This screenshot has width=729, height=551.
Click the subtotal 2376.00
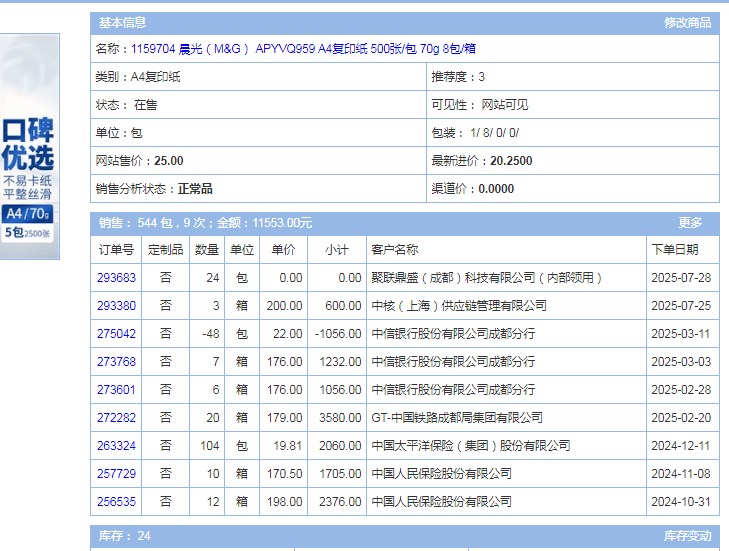[x=340, y=502]
